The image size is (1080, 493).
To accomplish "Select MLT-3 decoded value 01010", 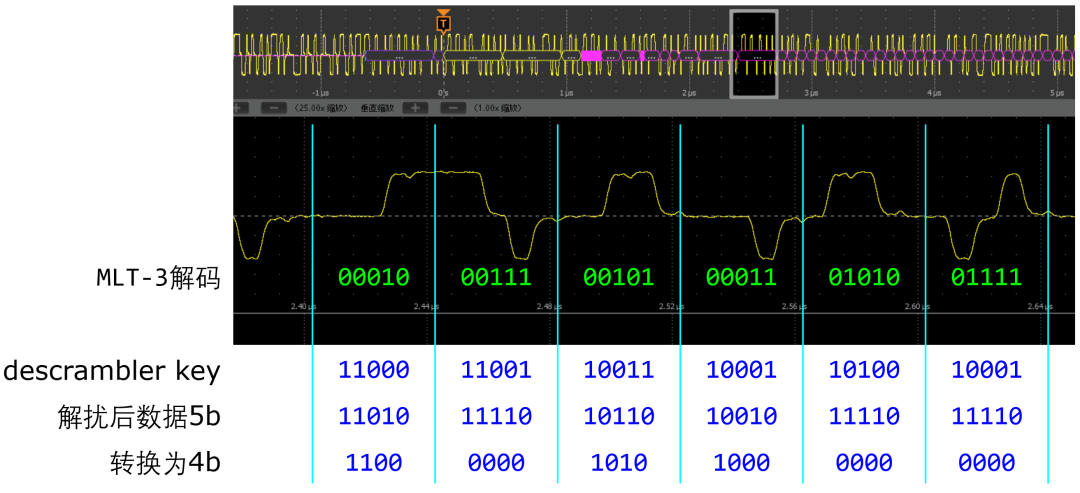I will (864, 277).
